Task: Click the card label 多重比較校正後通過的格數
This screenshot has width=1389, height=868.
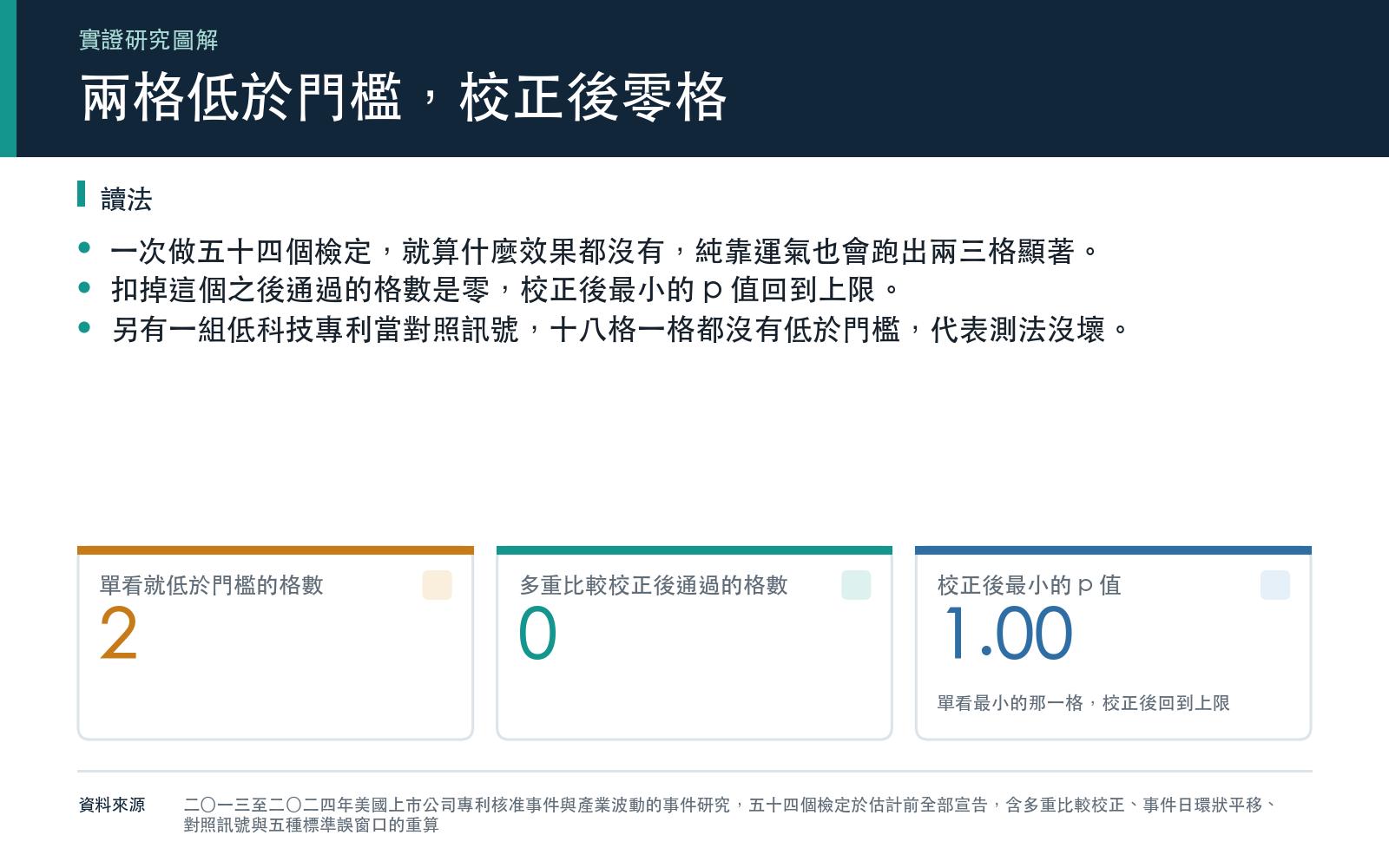Action: 654,585
